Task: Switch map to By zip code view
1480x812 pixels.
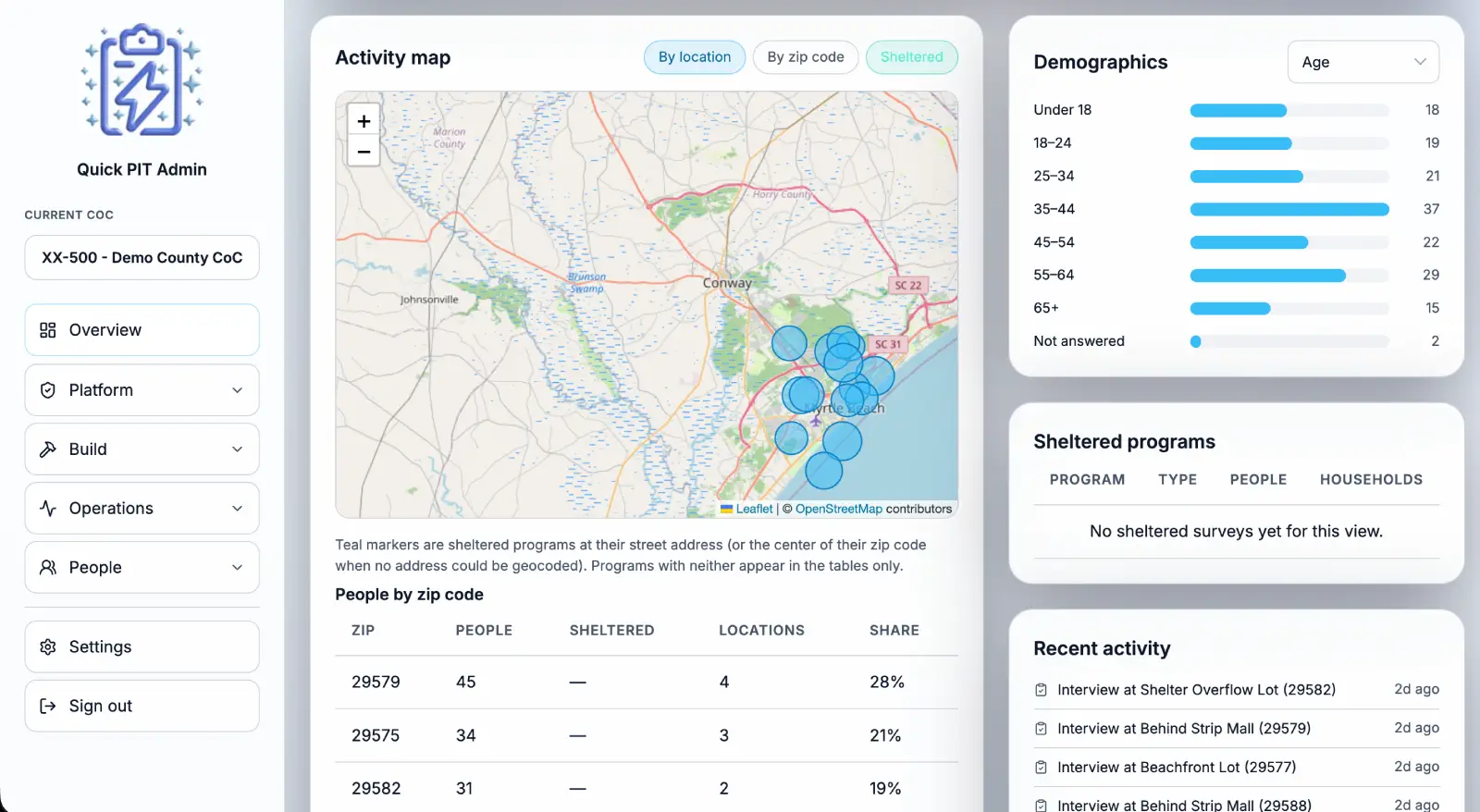Action: click(806, 57)
